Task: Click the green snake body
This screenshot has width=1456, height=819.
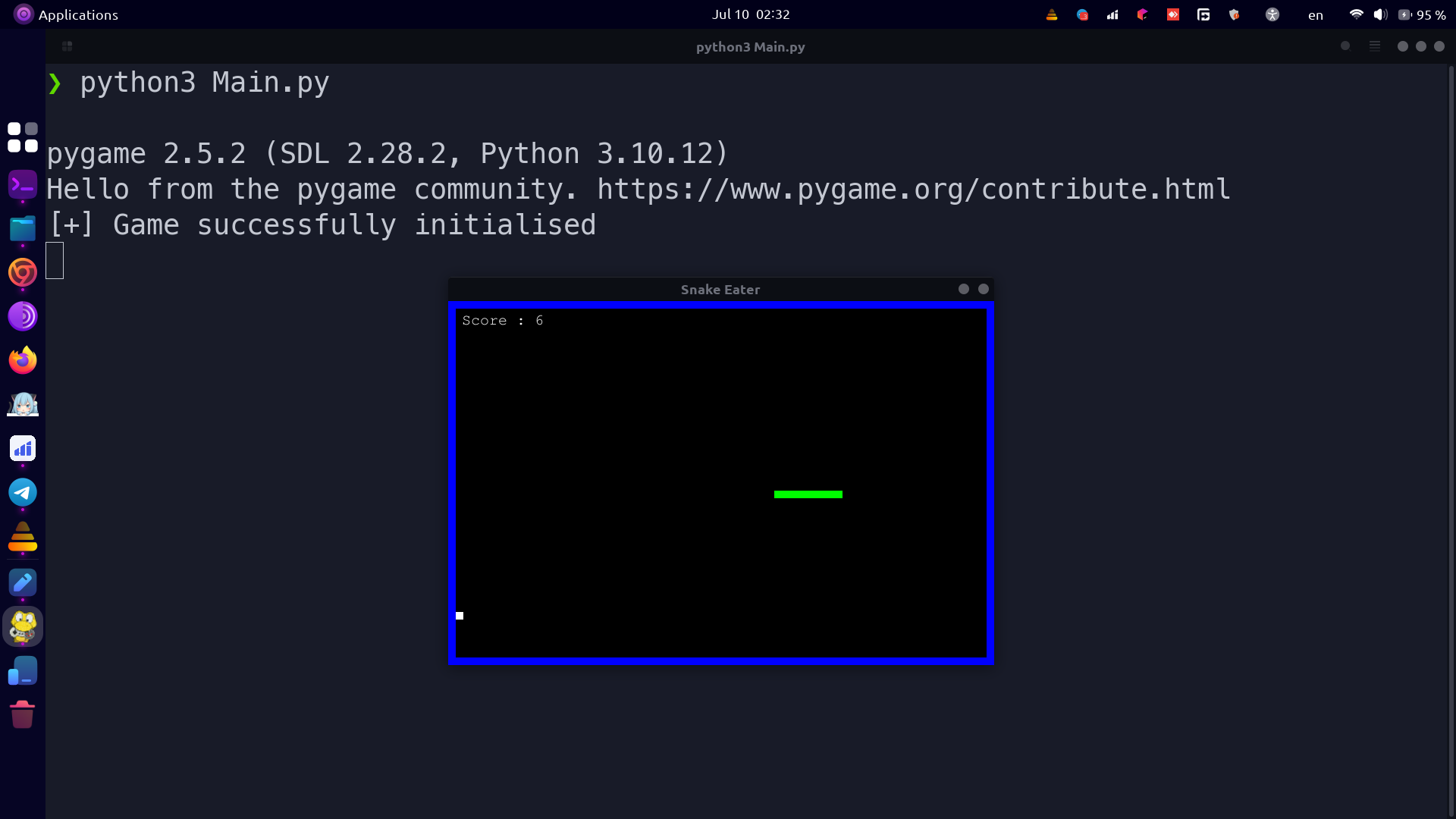Action: click(x=808, y=494)
